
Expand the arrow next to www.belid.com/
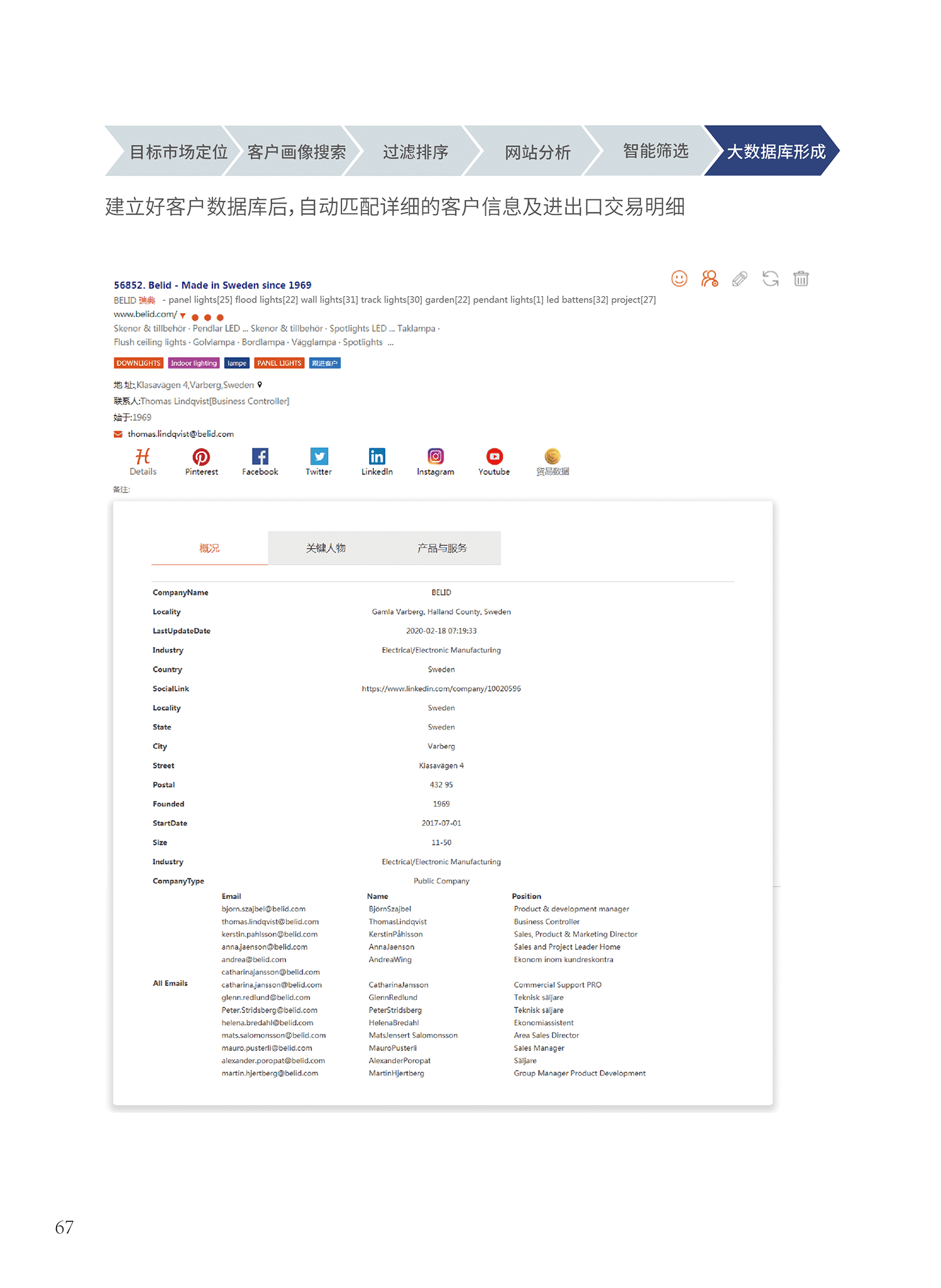(x=183, y=315)
